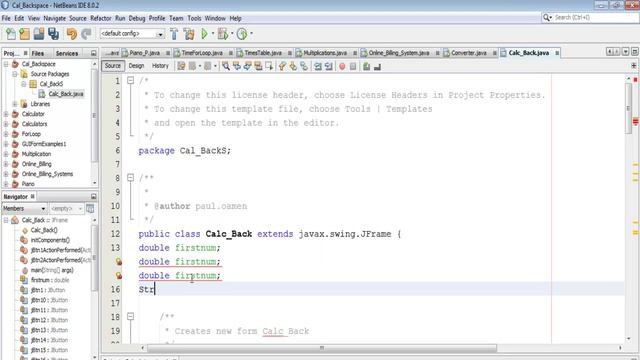
Task: Click the editor Last Edit icon
Action: pos(181,66)
